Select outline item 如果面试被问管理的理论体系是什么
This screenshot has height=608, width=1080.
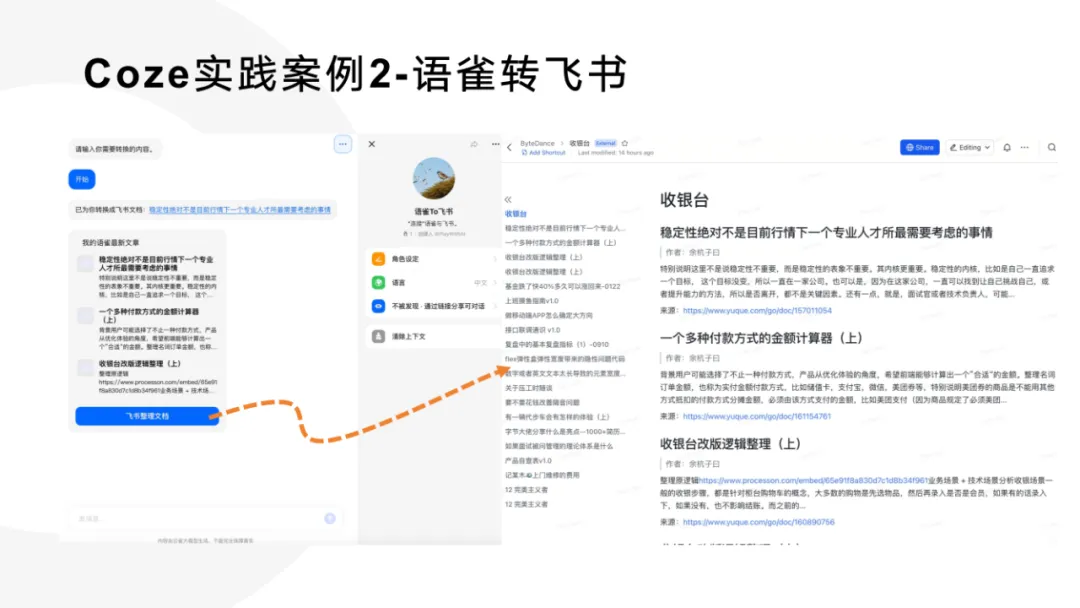[x=559, y=445]
